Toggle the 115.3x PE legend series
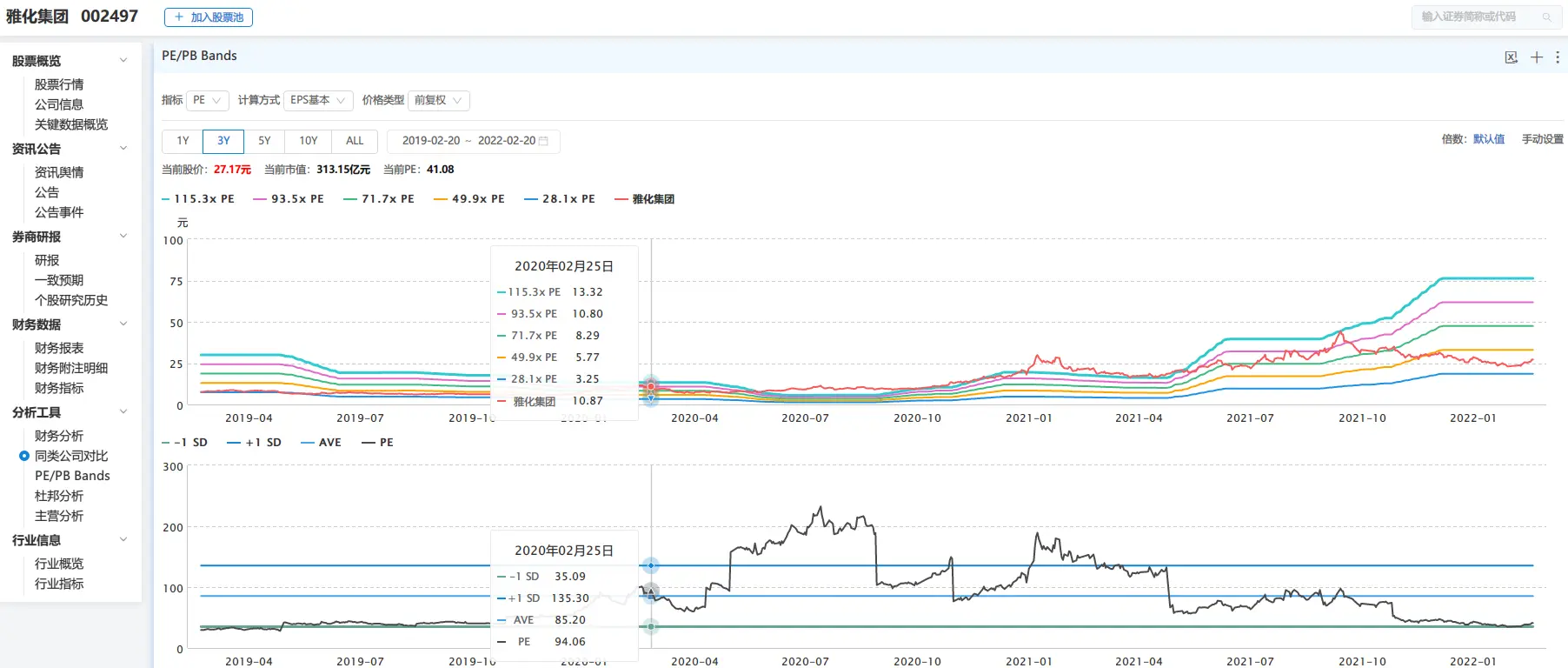The height and width of the screenshot is (668, 1568). pos(198,199)
